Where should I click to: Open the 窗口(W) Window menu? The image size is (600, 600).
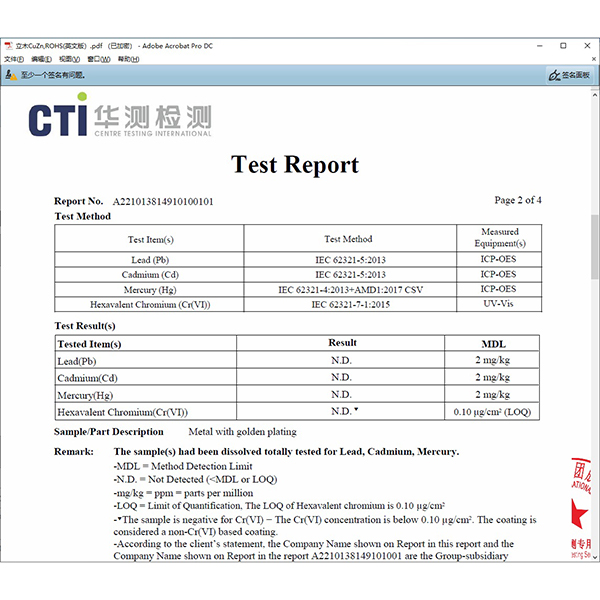99,59
